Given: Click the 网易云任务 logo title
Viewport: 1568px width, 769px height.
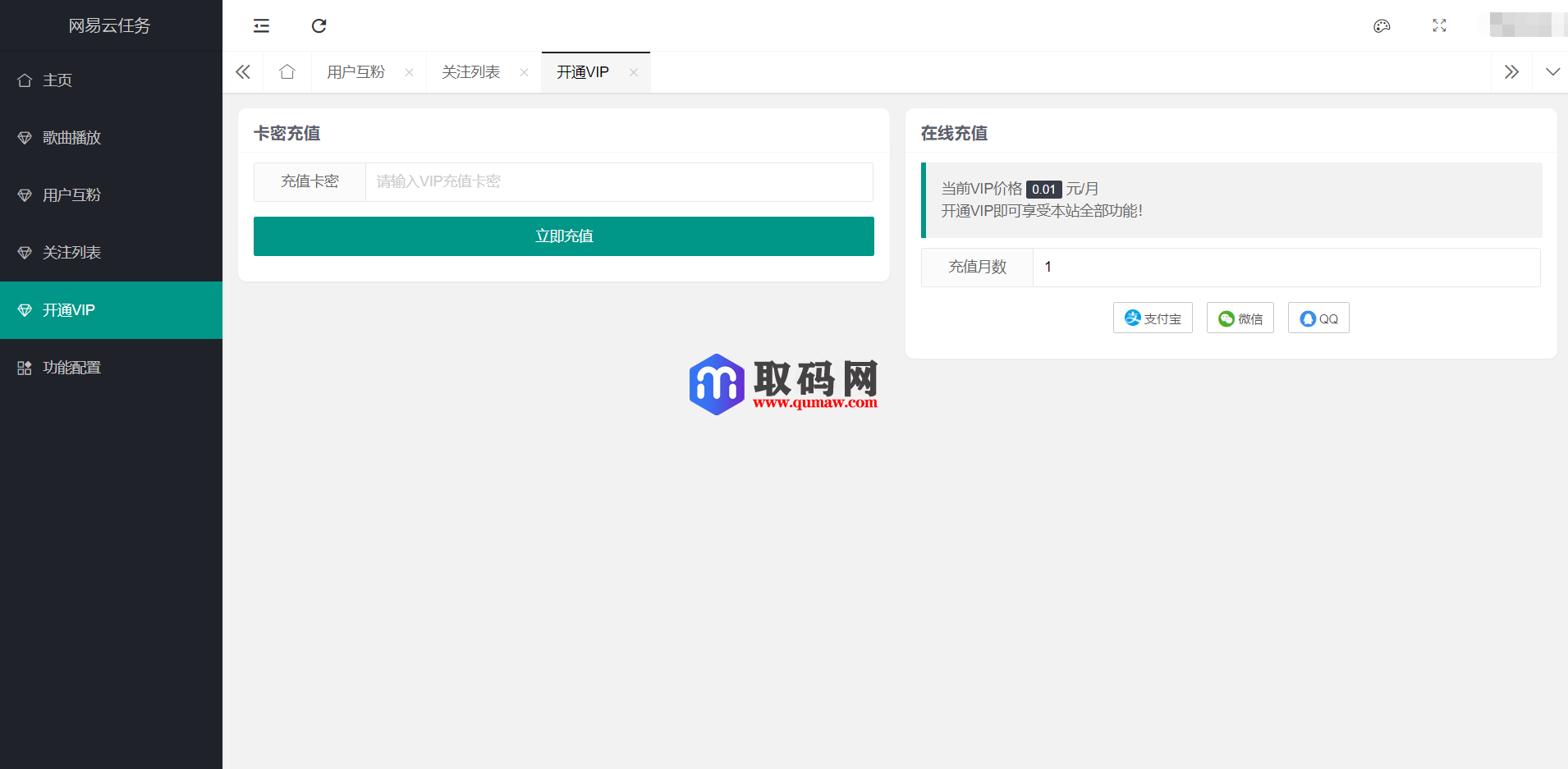Looking at the screenshot, I should tap(109, 25).
